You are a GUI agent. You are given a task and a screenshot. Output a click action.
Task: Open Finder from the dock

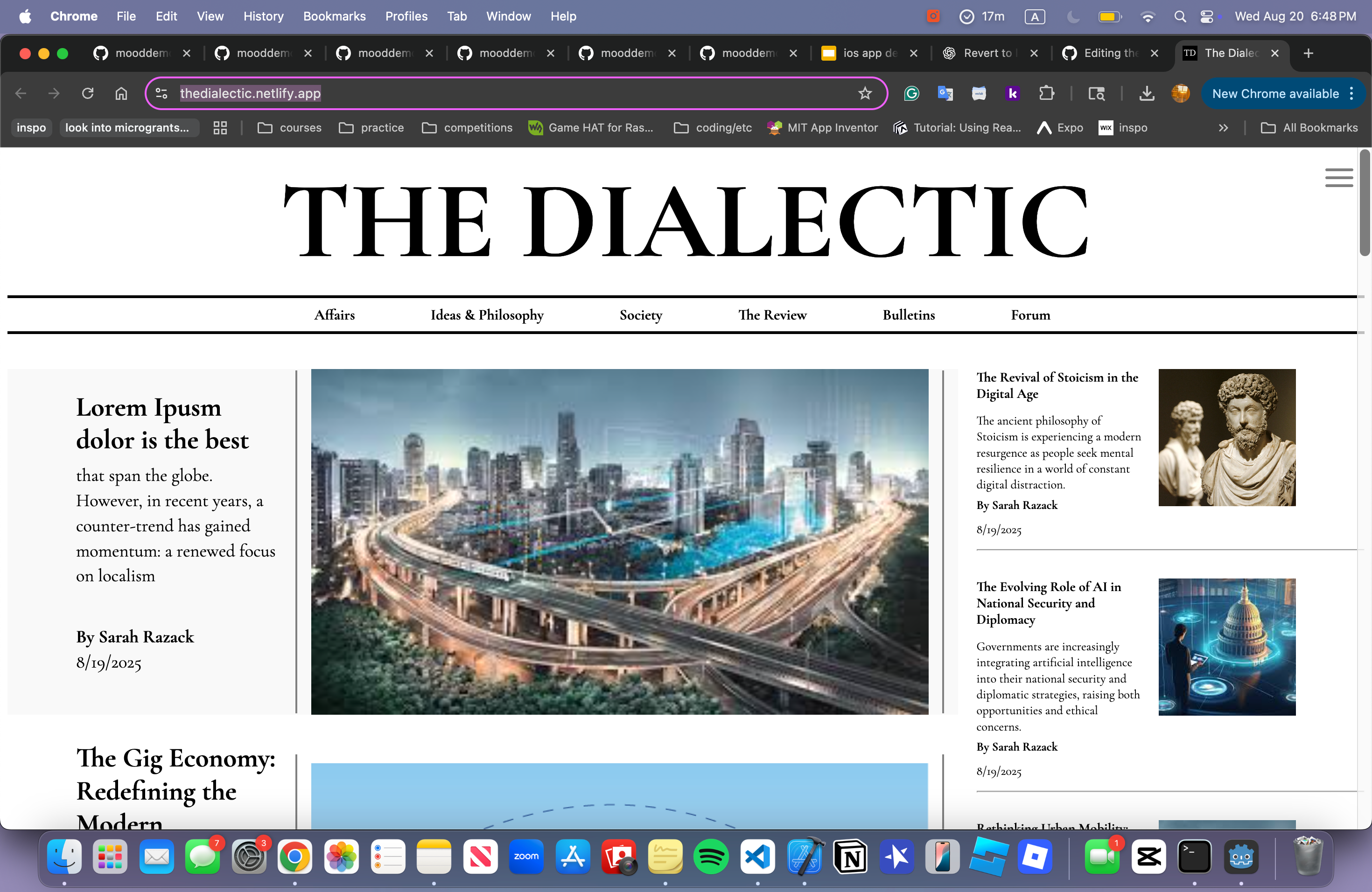(x=64, y=857)
